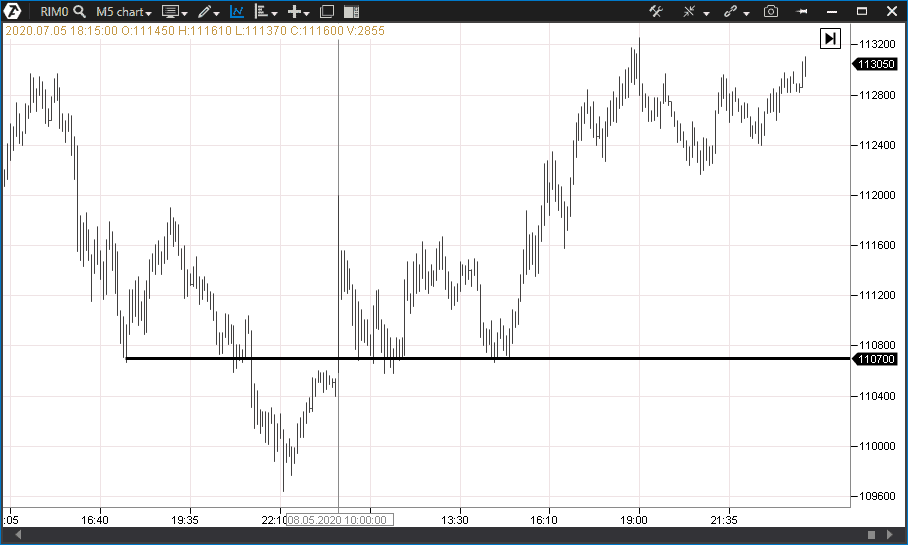Click the horizontal scrollbar left arrow

pyautogui.click(x=19, y=536)
